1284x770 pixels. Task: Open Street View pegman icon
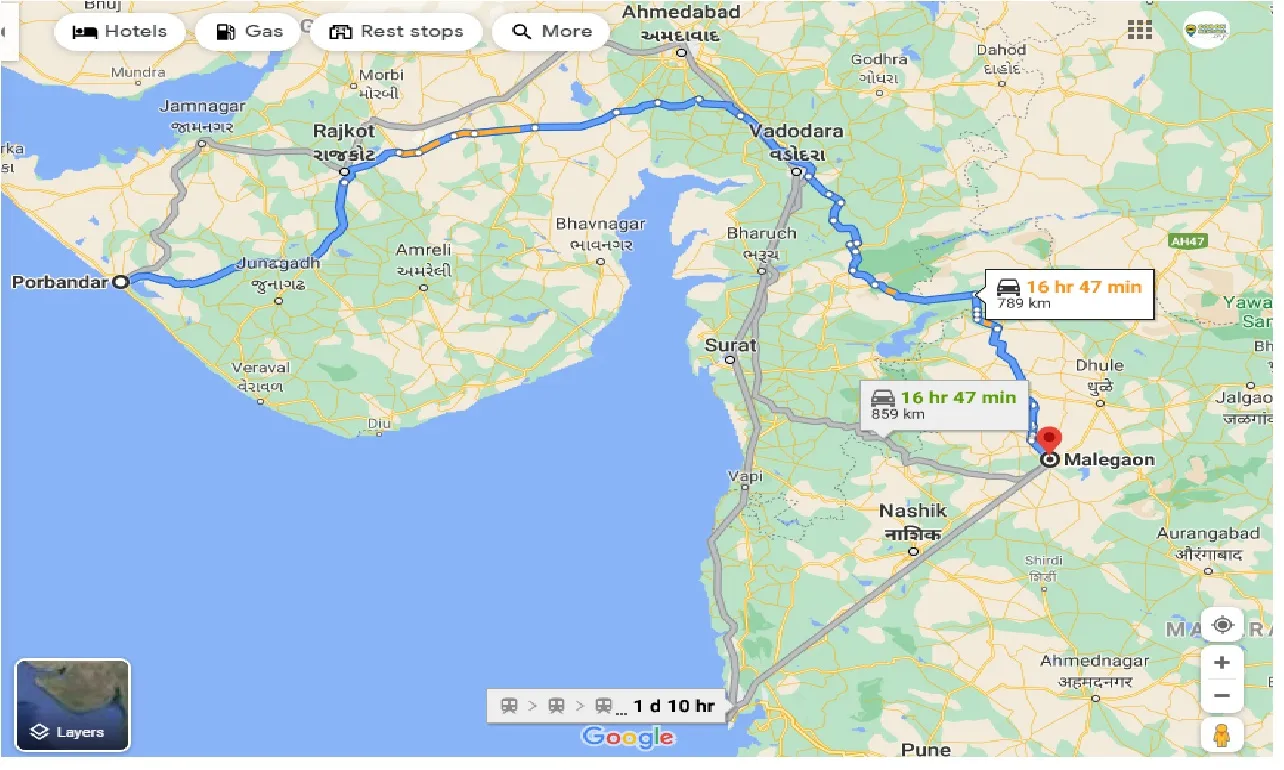click(x=1222, y=735)
